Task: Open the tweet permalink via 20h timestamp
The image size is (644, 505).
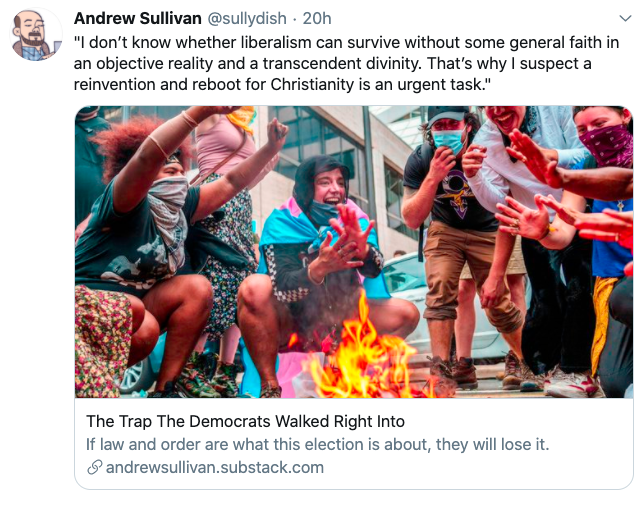Action: 317,18
